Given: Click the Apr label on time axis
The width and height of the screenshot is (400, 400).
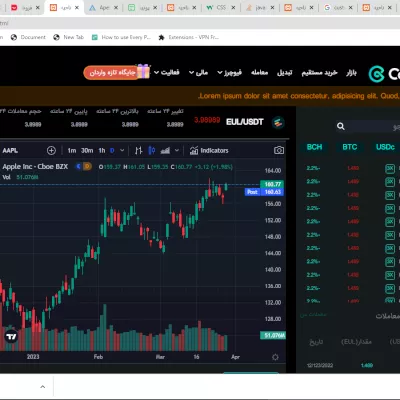Looking at the screenshot, I should 235,357.
